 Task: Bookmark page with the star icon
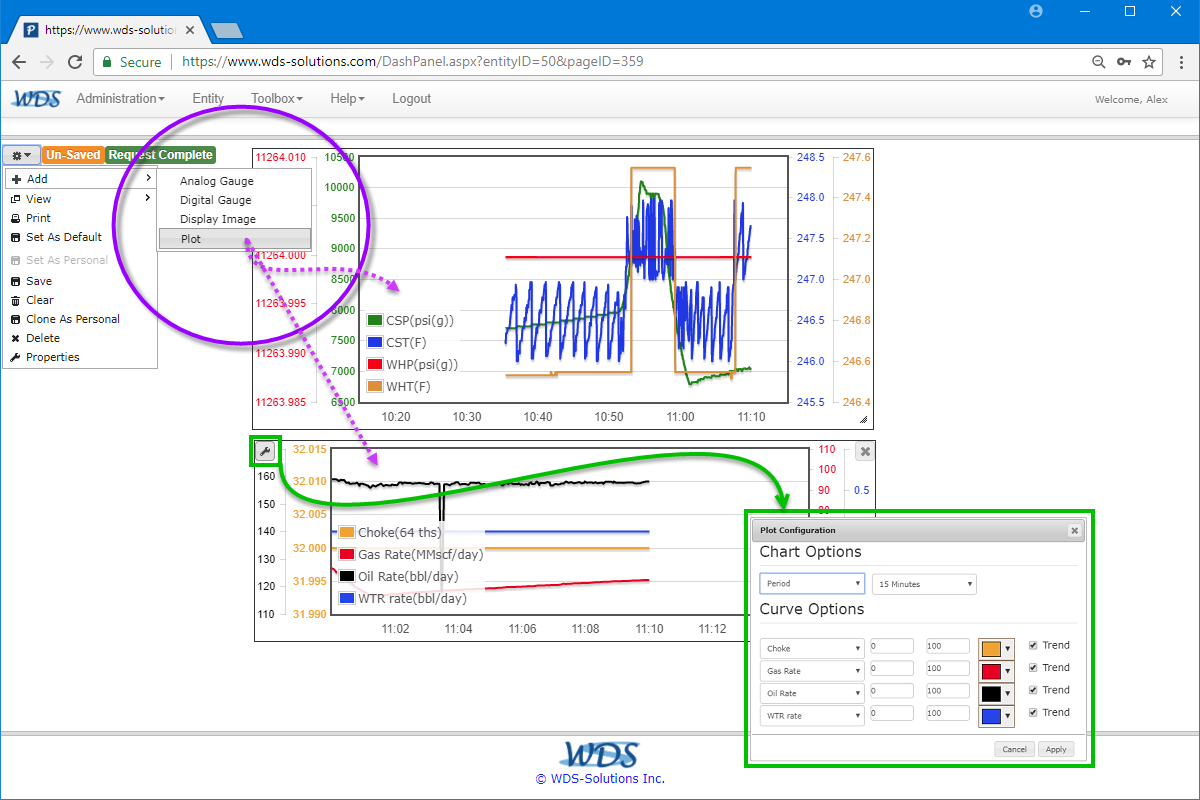1149,62
